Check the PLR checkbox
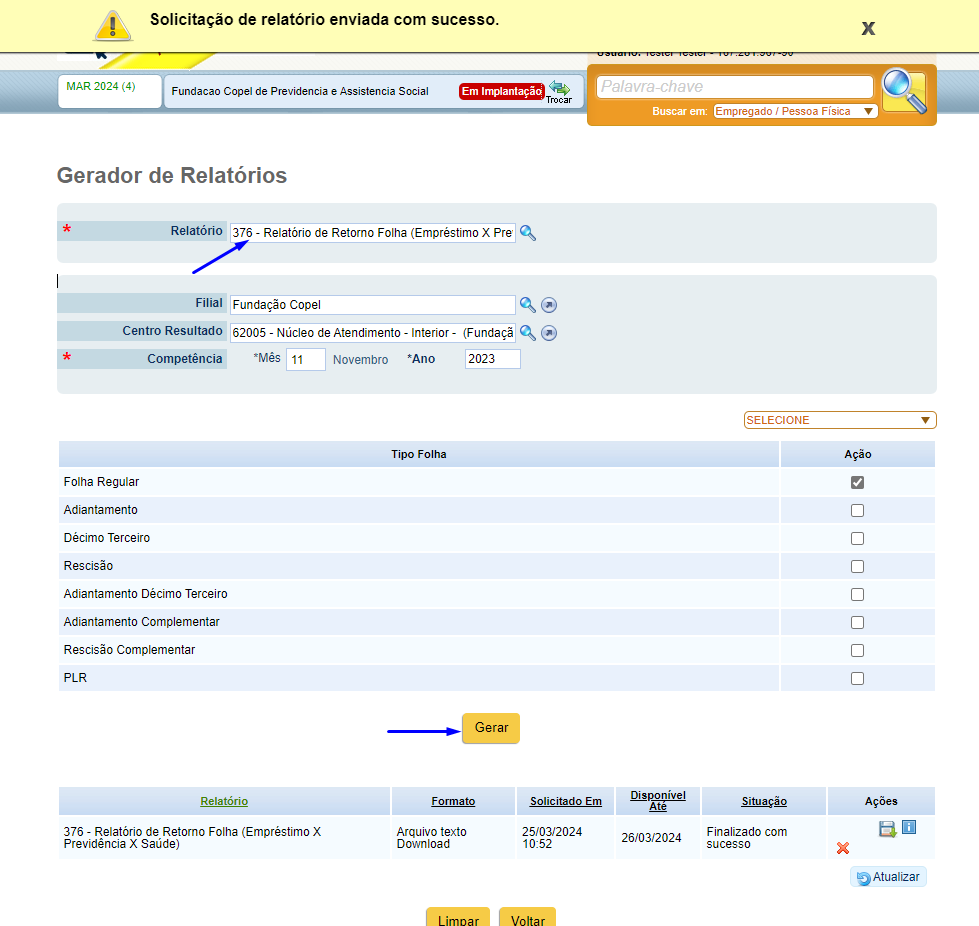This screenshot has height=926, width=979. tap(857, 679)
